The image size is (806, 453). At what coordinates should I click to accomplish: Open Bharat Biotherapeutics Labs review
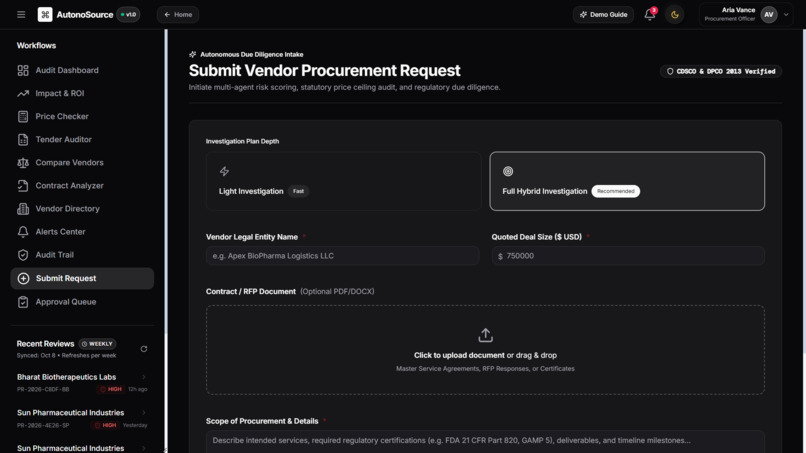[x=82, y=383]
